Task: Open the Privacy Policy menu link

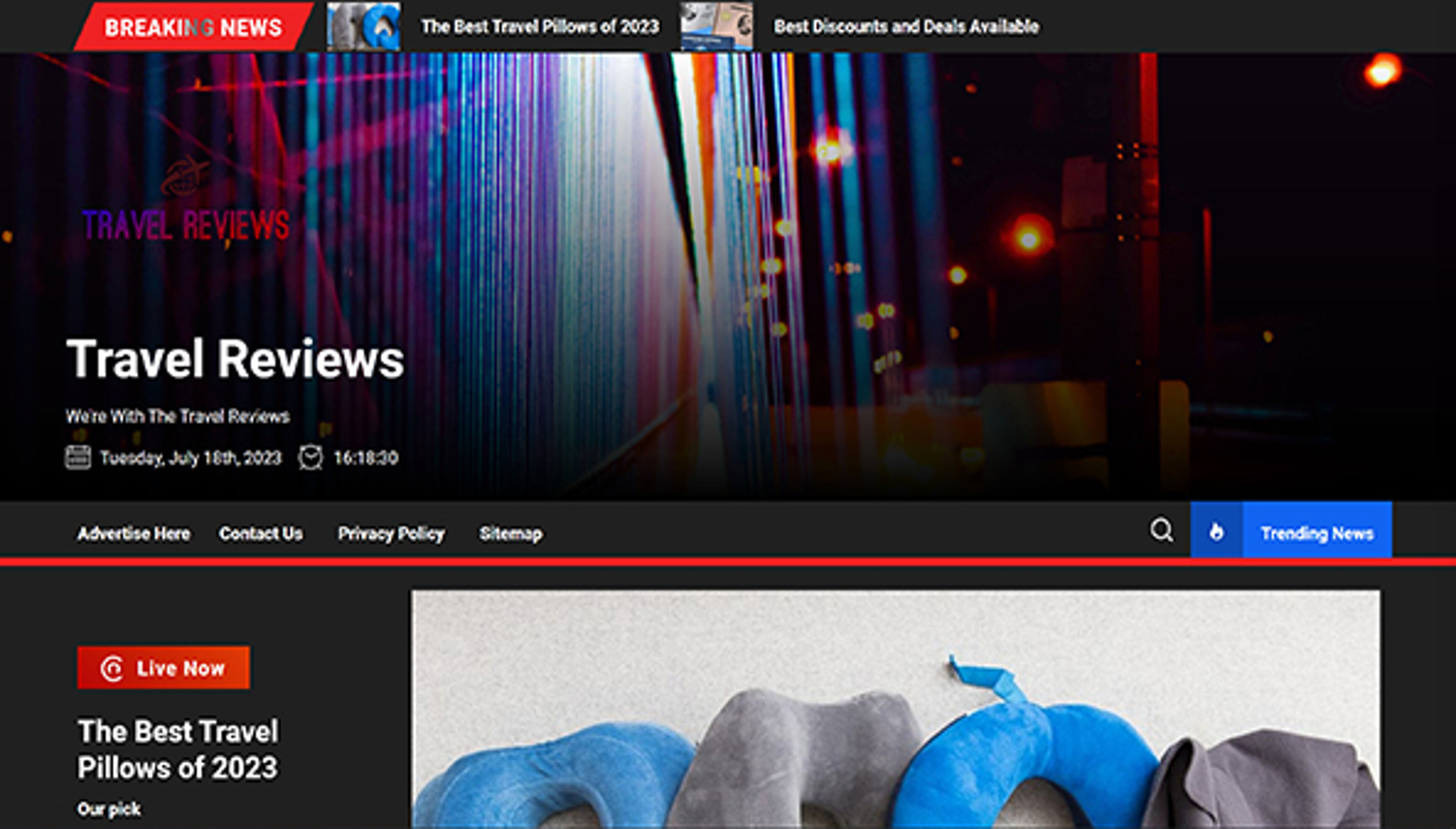Action: tap(391, 534)
